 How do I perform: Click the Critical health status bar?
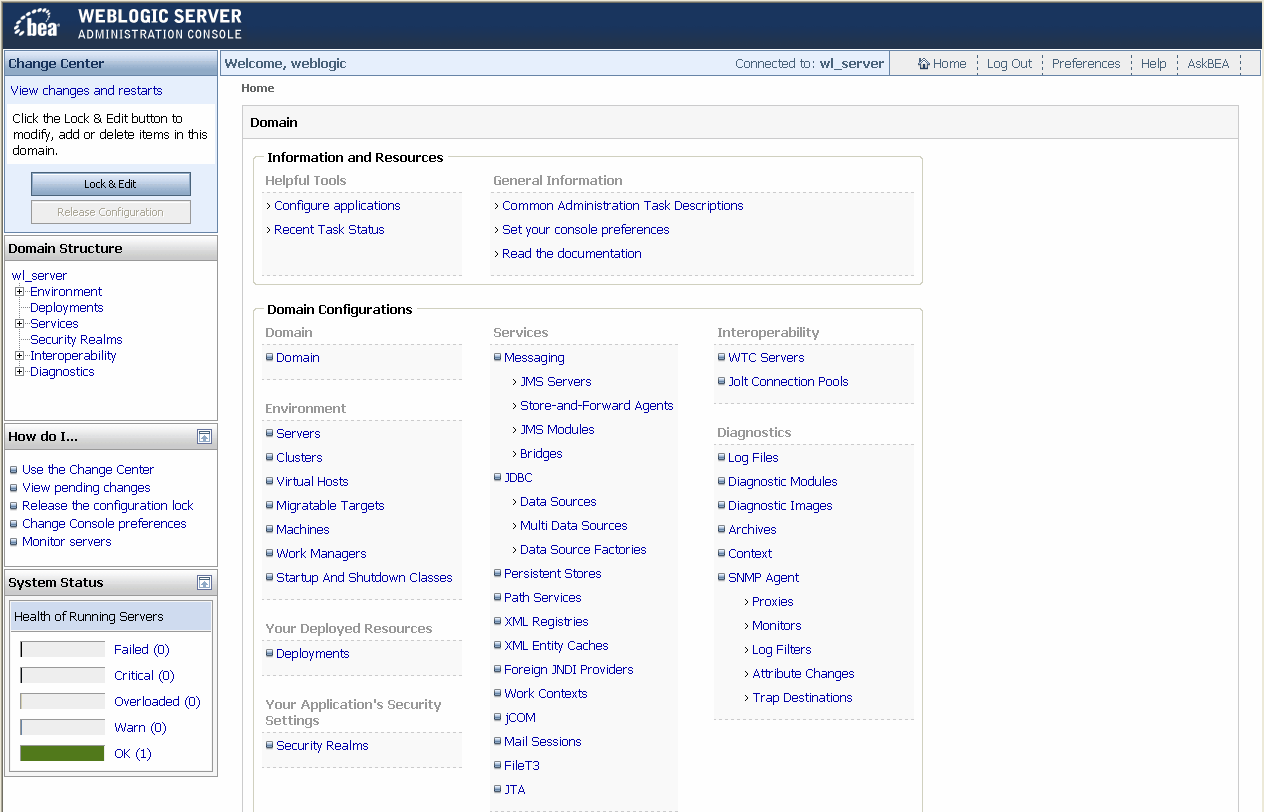coord(62,675)
